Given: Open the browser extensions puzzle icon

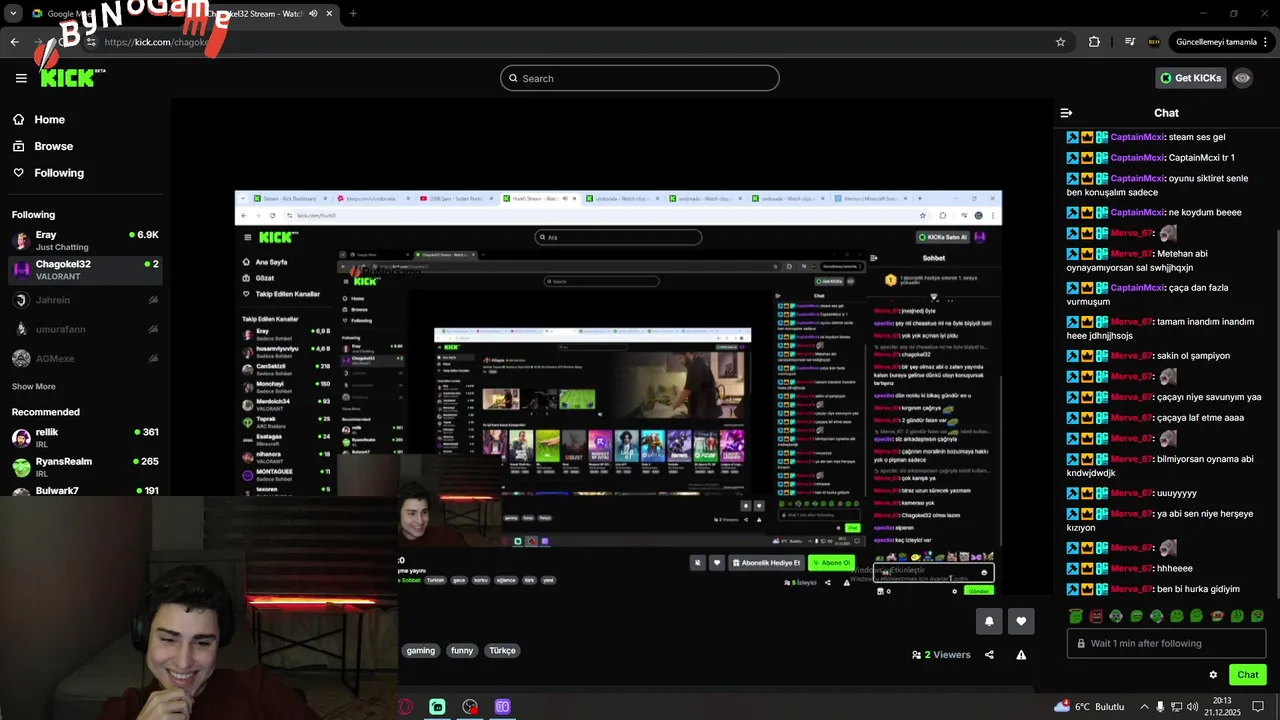Looking at the screenshot, I should [x=1094, y=42].
